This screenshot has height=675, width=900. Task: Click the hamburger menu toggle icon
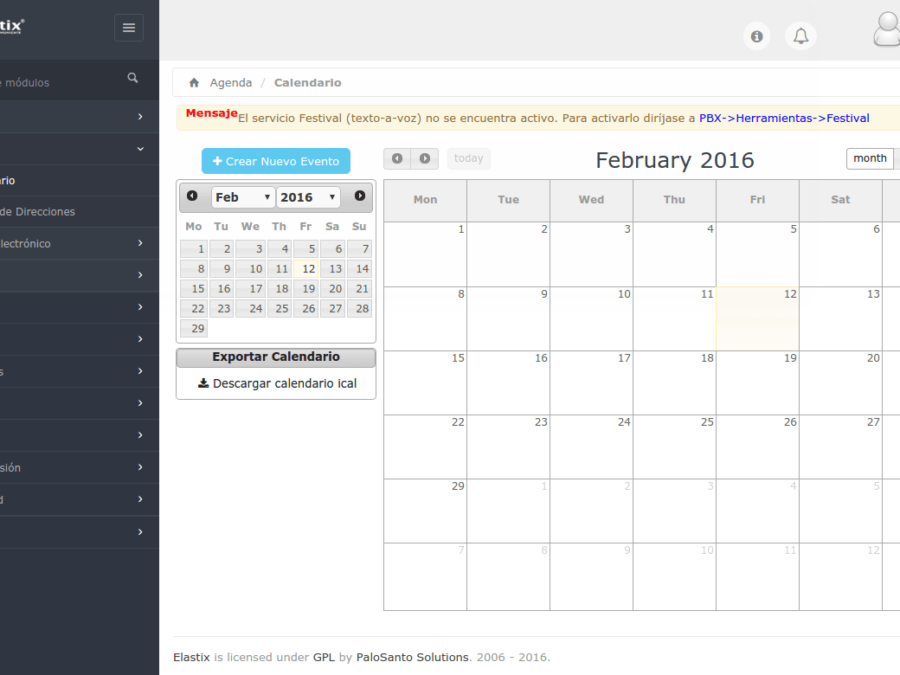(128, 28)
